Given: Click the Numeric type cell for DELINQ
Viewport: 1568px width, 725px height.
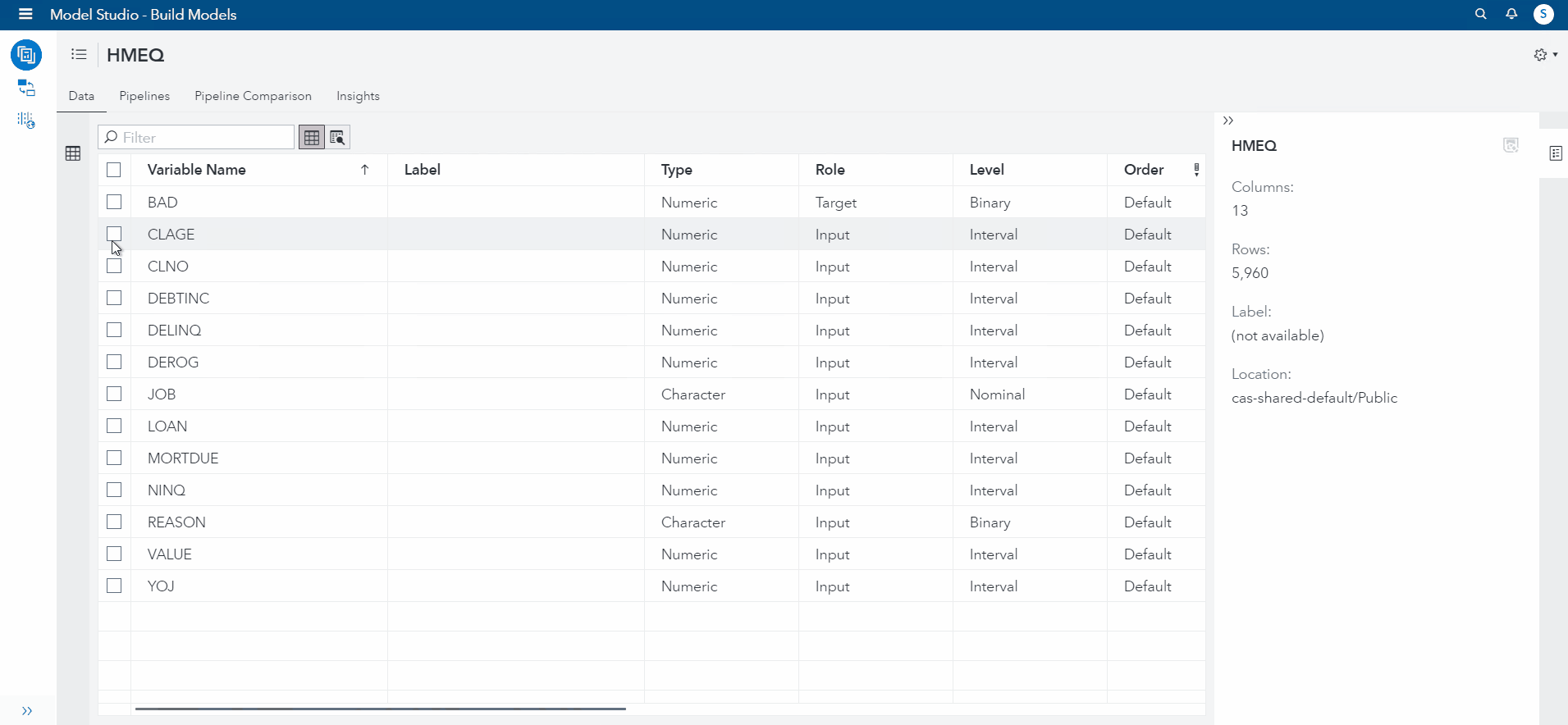Looking at the screenshot, I should 721,331.
